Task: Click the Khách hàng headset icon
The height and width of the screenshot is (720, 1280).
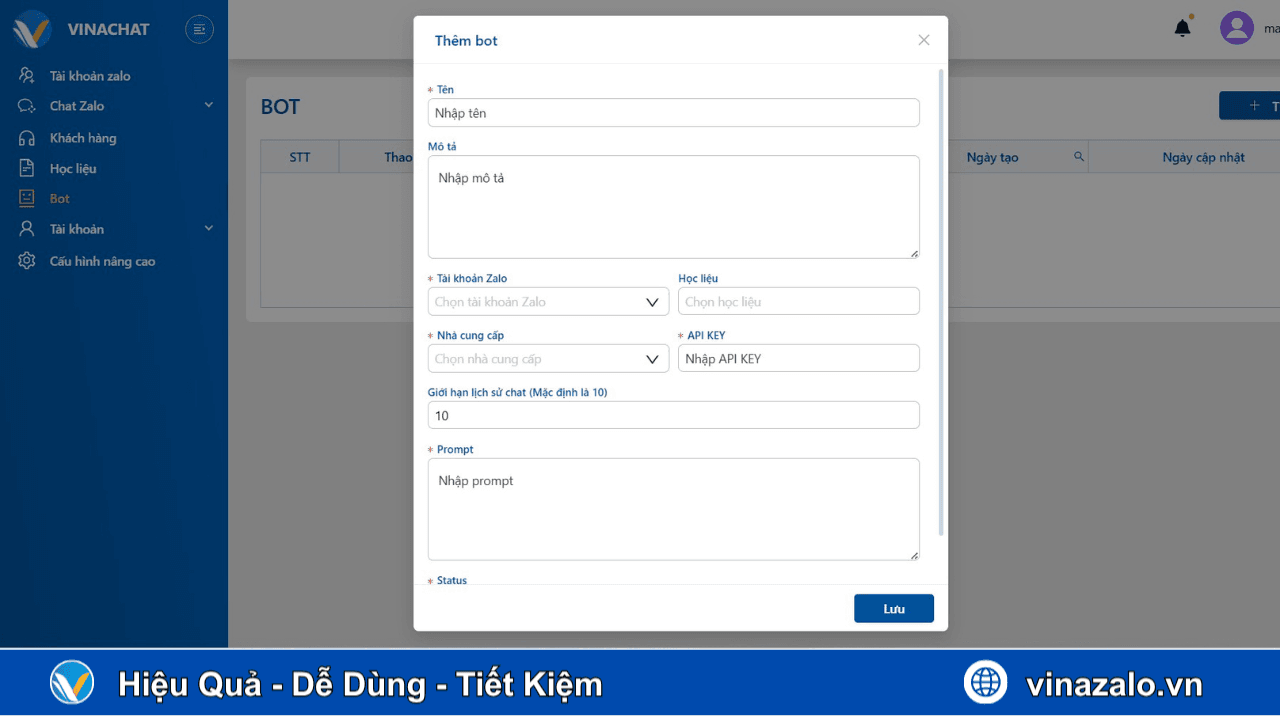Action: [27, 137]
